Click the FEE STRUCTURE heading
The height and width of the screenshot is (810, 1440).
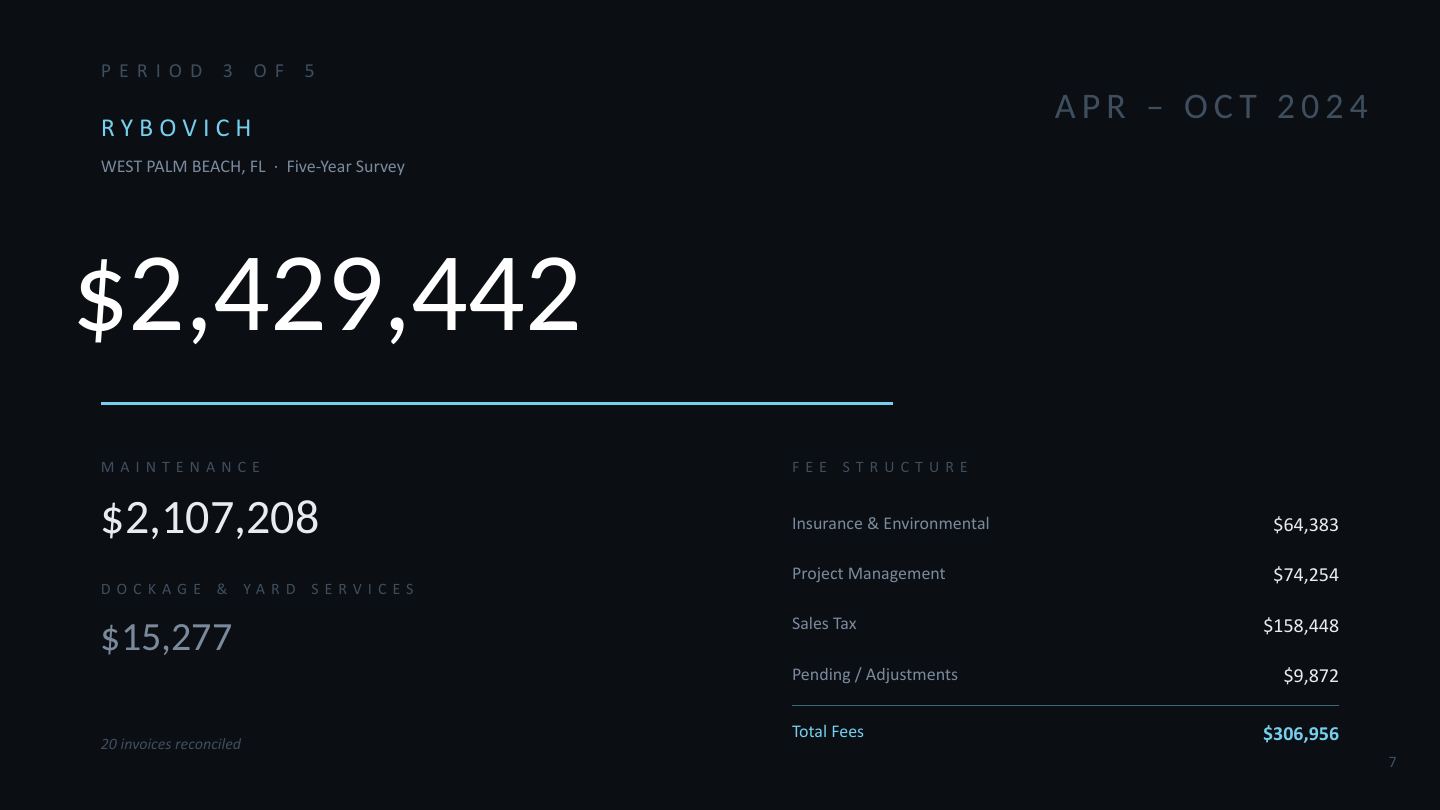(881, 467)
